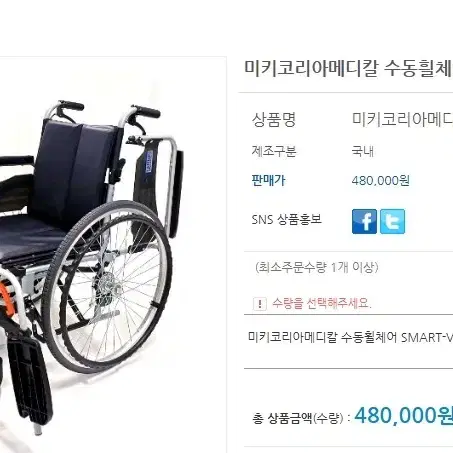Open the wheelchair product image
This screenshot has width=453, height=453.
113,255
